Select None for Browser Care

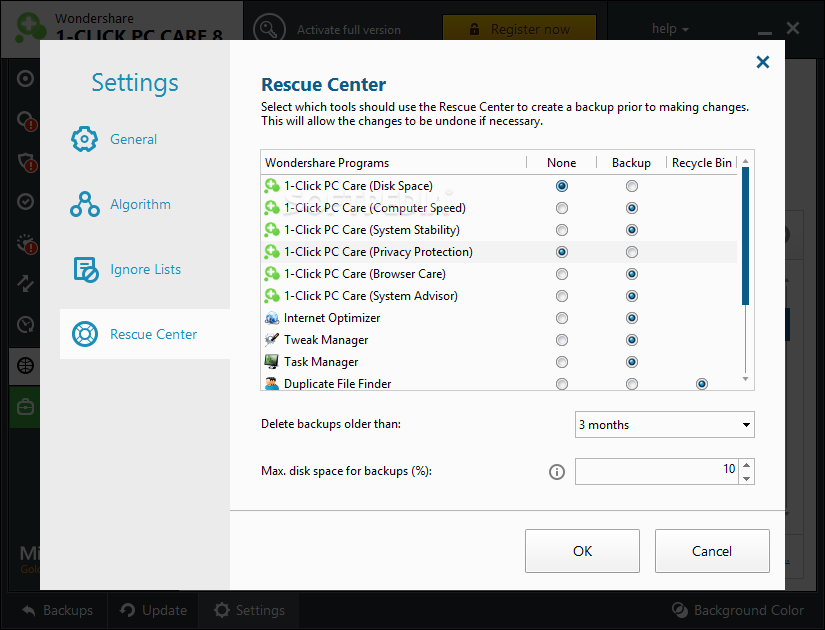pyautogui.click(x=562, y=274)
